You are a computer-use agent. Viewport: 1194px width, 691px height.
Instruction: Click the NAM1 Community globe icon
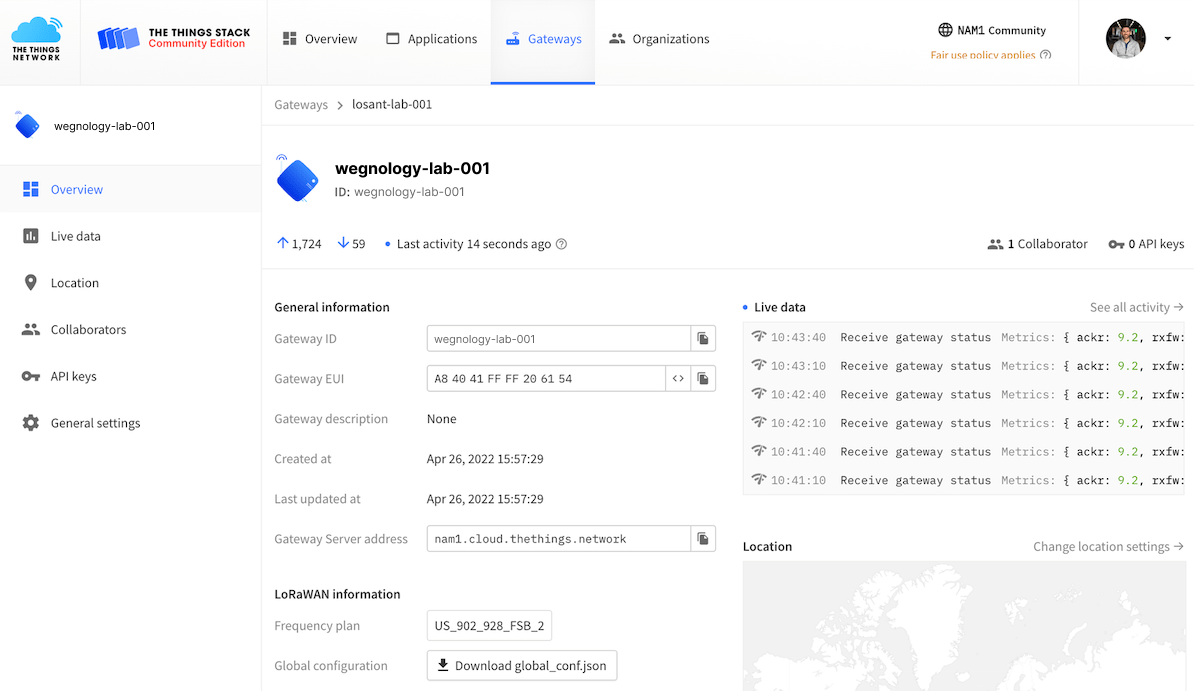945,30
